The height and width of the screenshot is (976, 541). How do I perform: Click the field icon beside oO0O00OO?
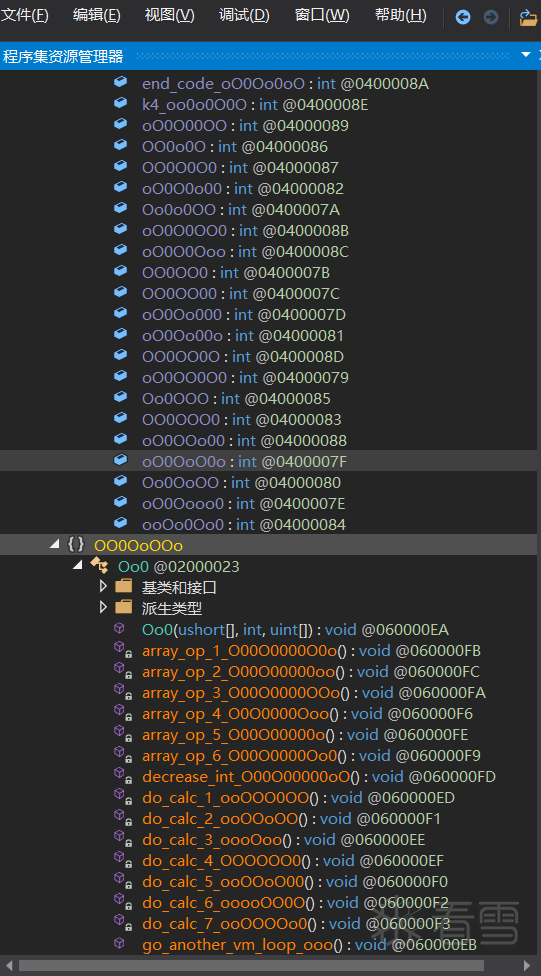pyautogui.click(x=120, y=124)
